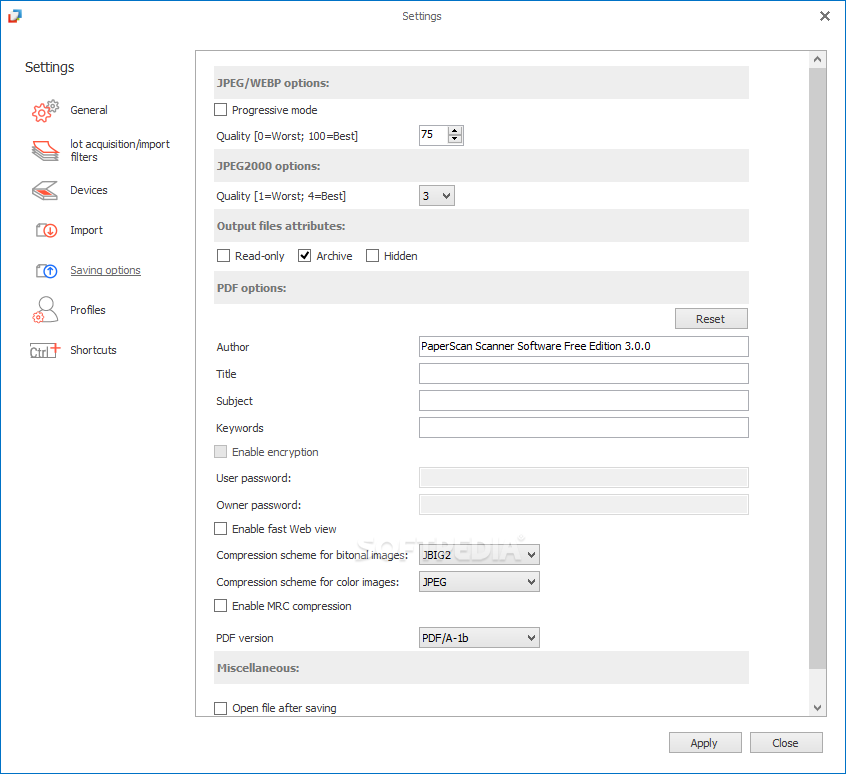Open the Shortcuts section
The width and height of the screenshot is (846, 774).
93,350
